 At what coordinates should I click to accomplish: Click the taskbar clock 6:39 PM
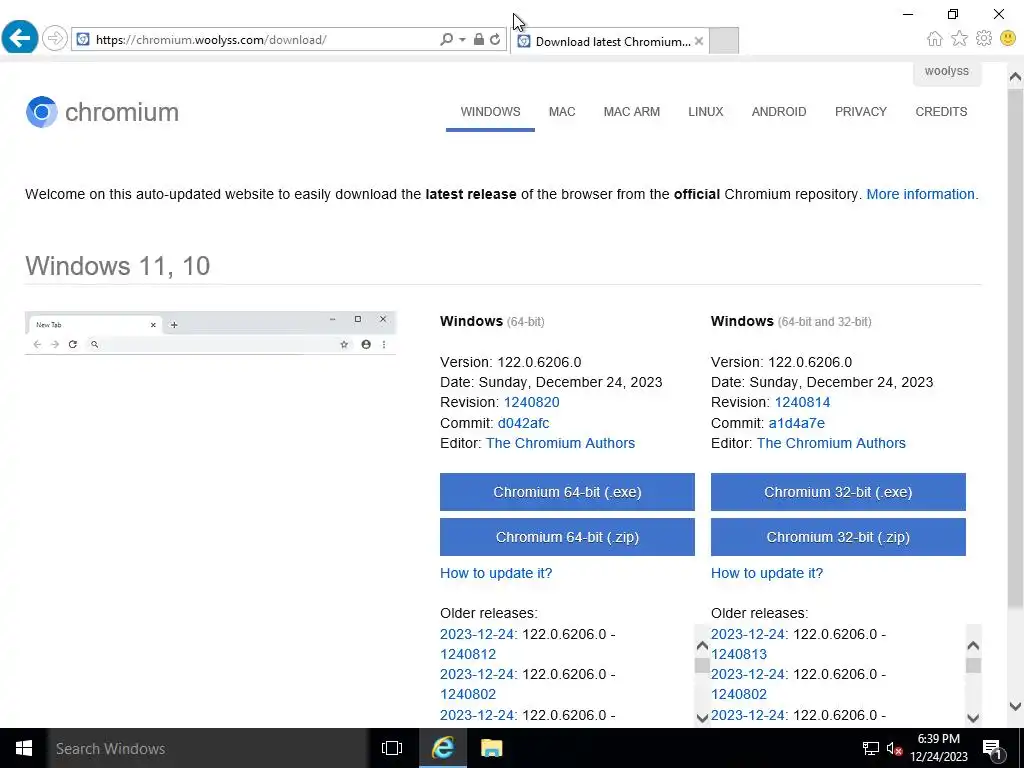pos(938,748)
